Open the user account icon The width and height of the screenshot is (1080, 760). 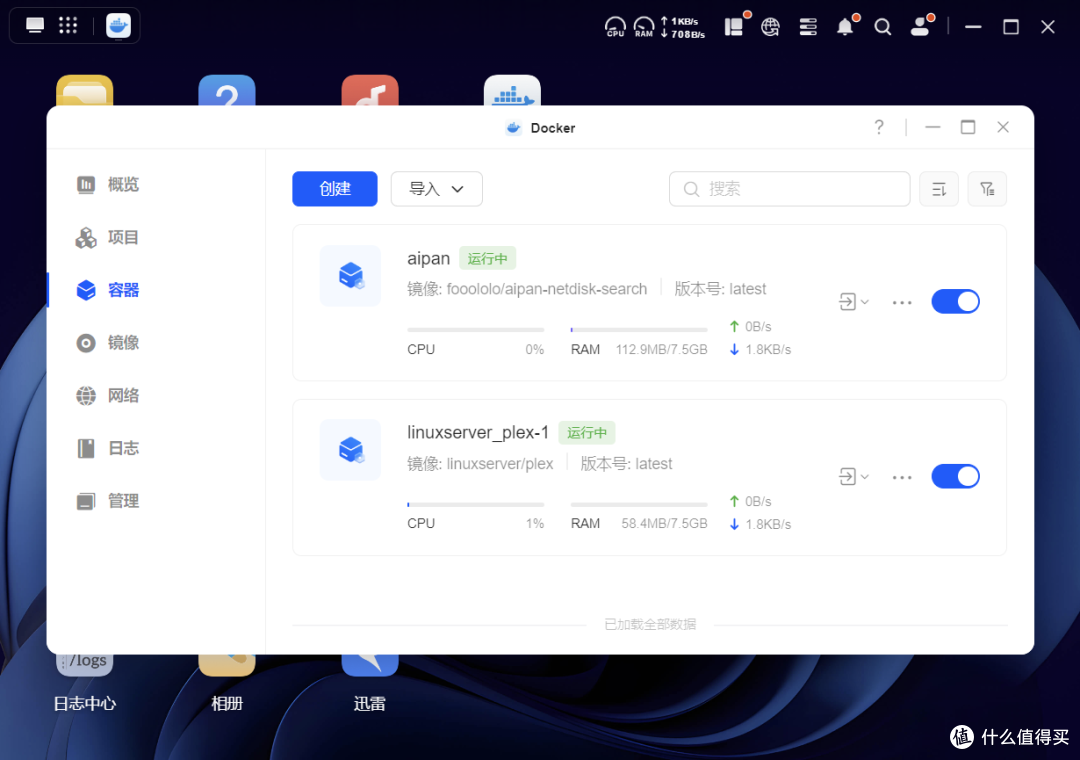coord(921,25)
